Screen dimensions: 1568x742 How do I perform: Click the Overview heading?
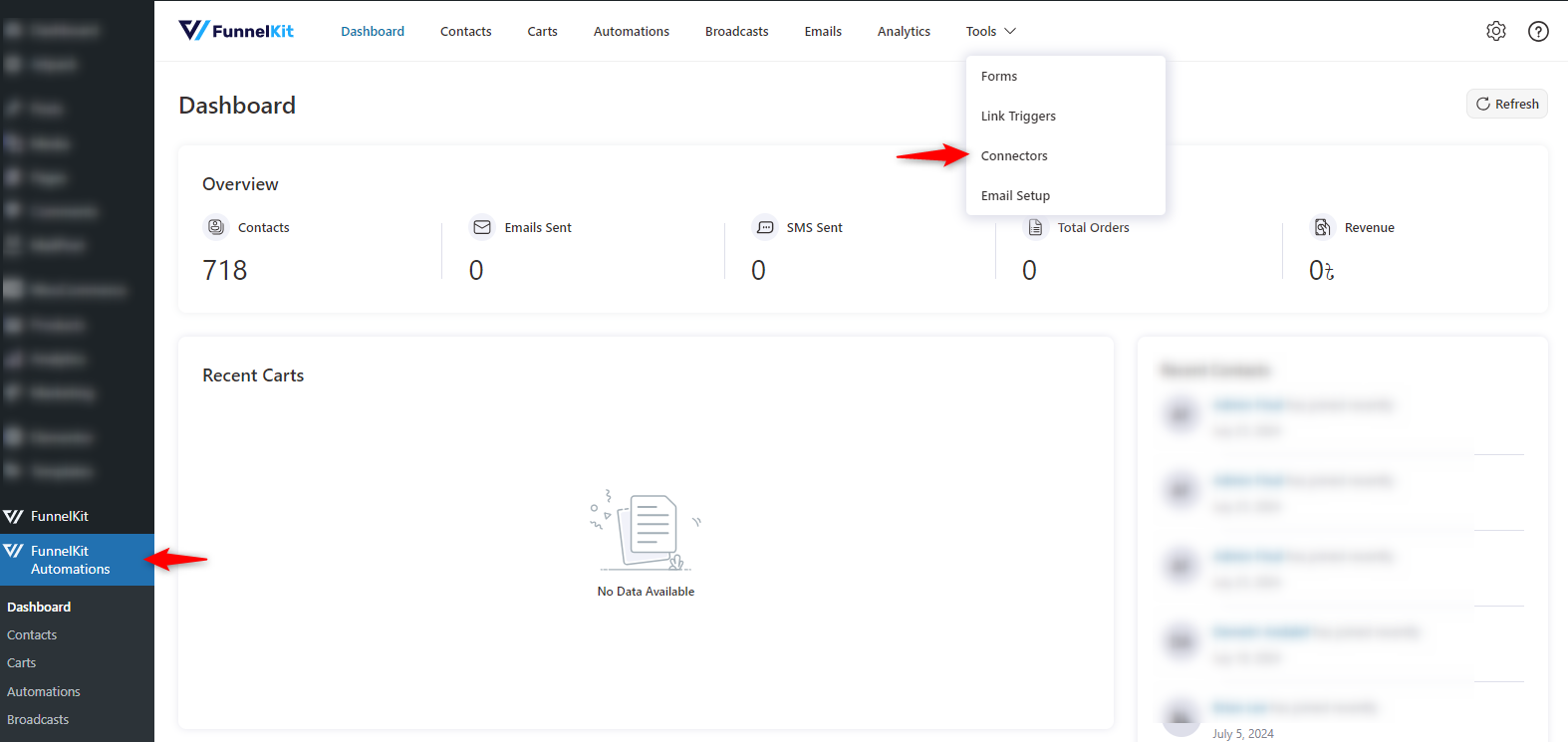click(x=240, y=184)
